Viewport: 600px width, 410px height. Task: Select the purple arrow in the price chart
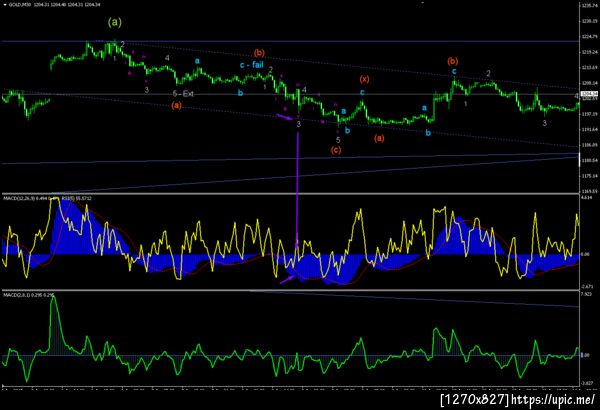284,116
